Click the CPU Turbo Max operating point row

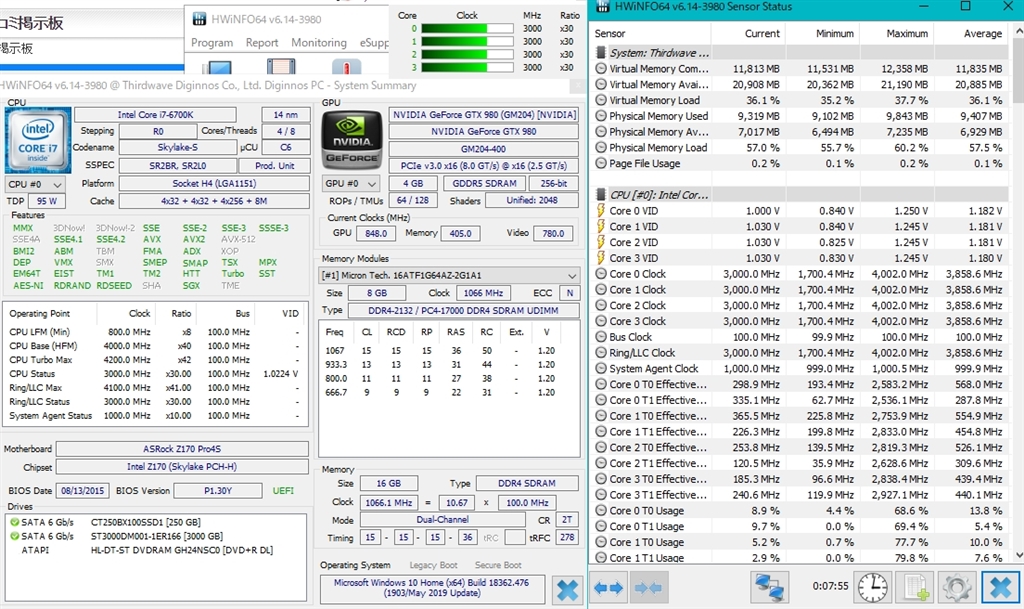155,360
